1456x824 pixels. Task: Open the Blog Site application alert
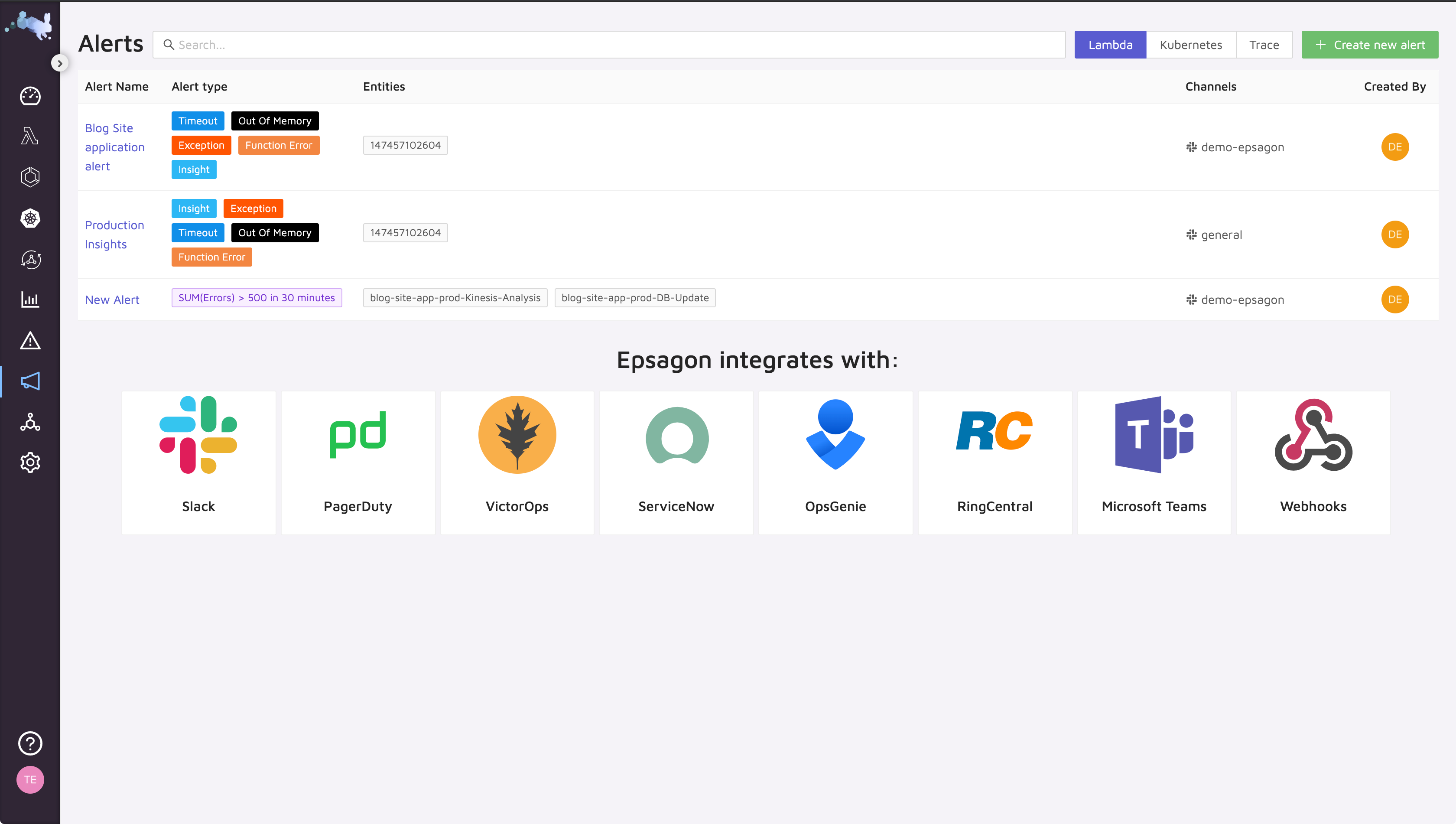[x=115, y=147]
